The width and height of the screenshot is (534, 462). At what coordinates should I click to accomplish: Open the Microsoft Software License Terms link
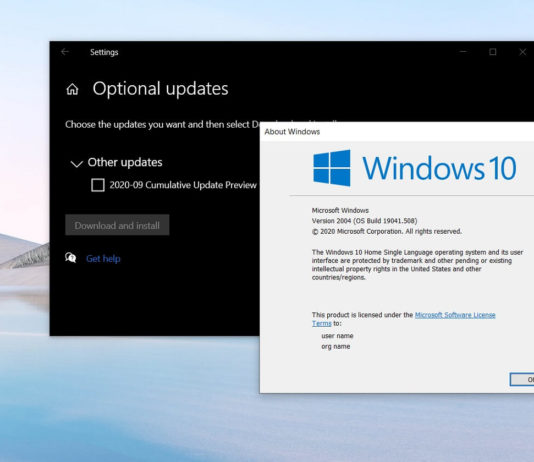(x=404, y=319)
